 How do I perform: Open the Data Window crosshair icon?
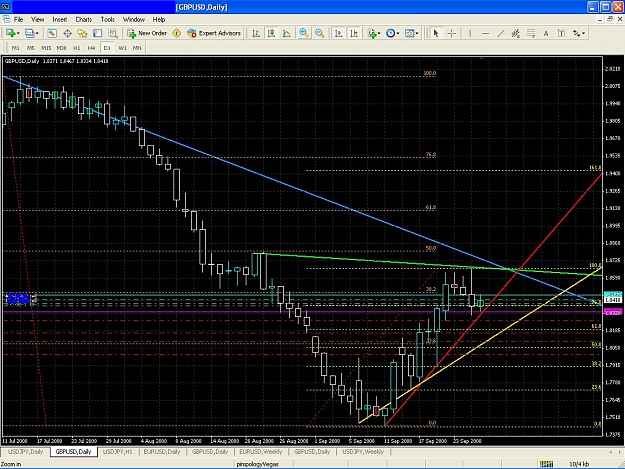point(67,33)
